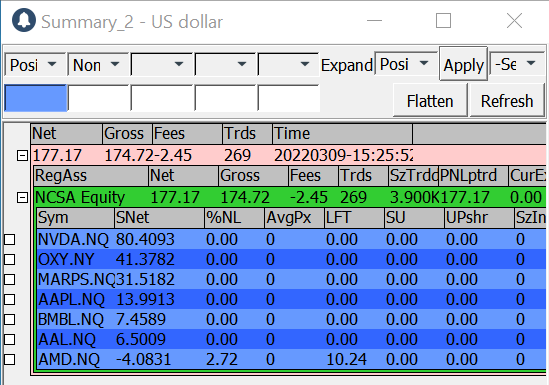
Task: Click the %NL column header
Action: coord(235,218)
